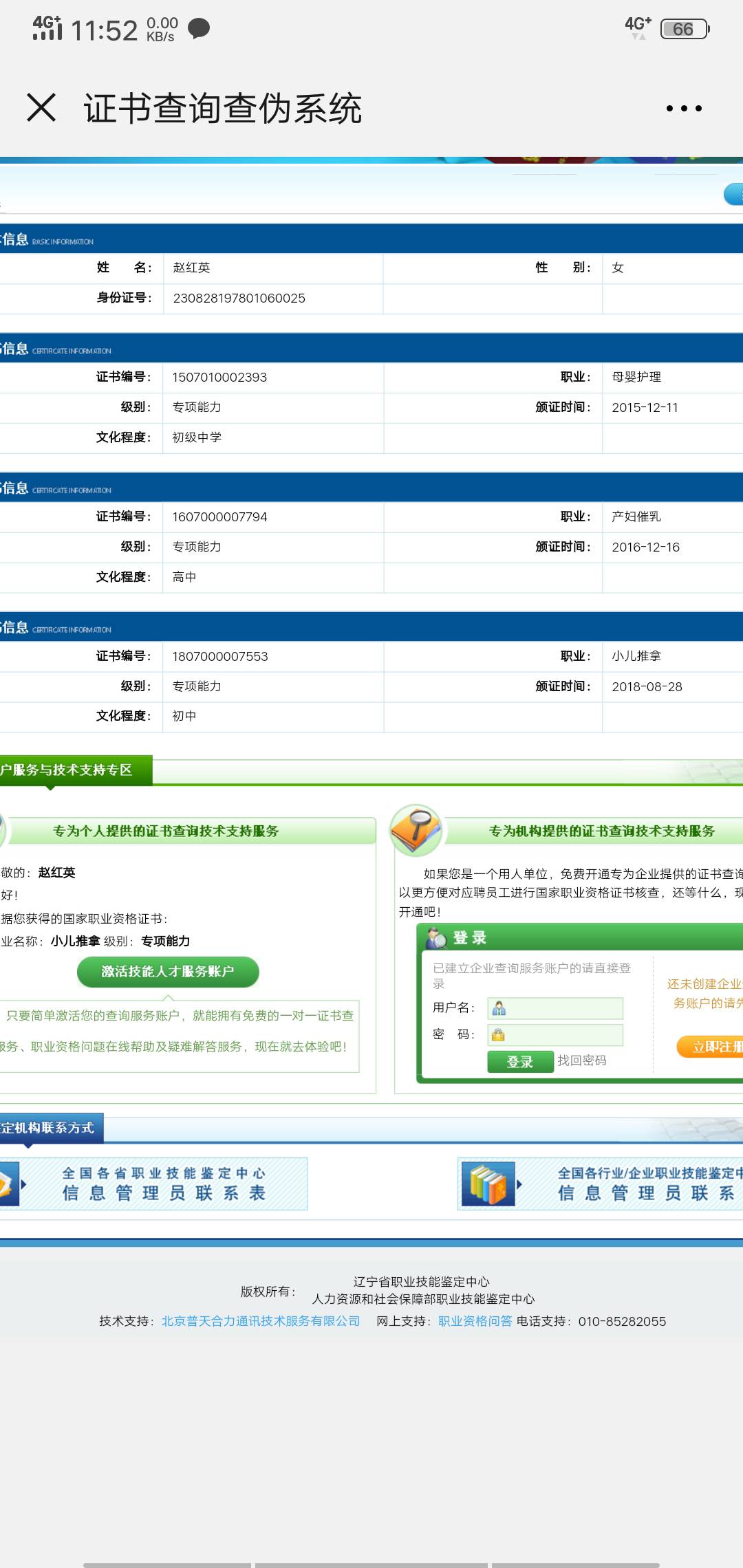Screen dimensions: 743x1568
Task: Click the education value 高中
Action: 184,577
